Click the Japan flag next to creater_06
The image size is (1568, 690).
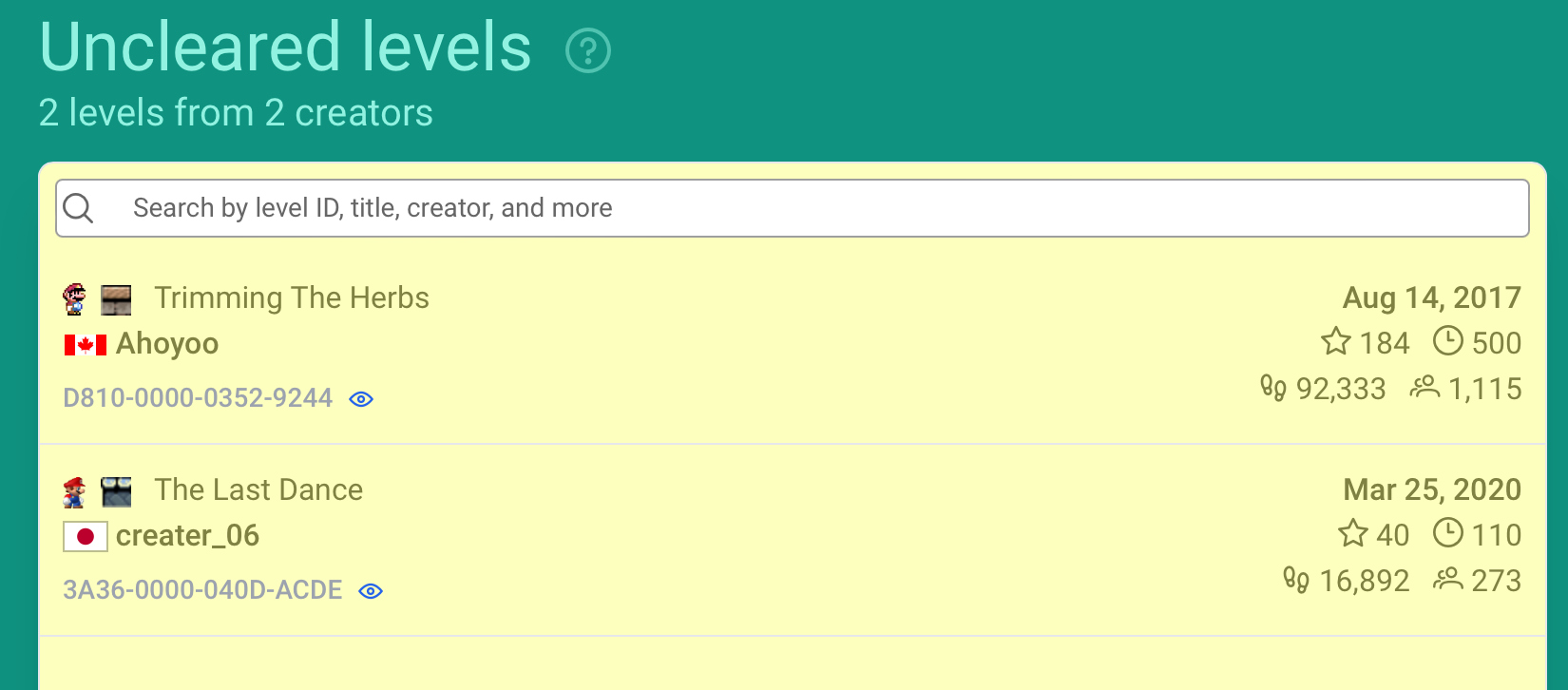click(85, 537)
